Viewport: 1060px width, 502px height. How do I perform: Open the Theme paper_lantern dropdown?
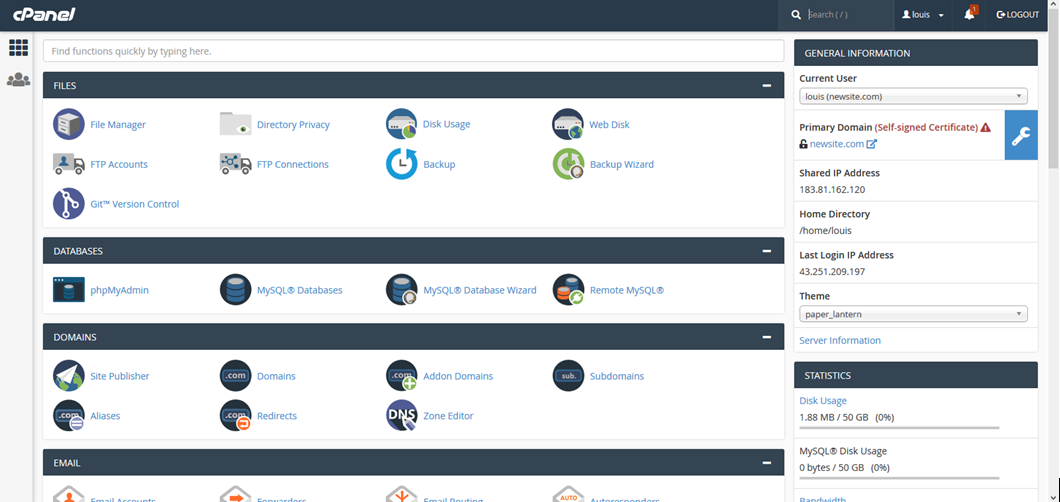913,314
